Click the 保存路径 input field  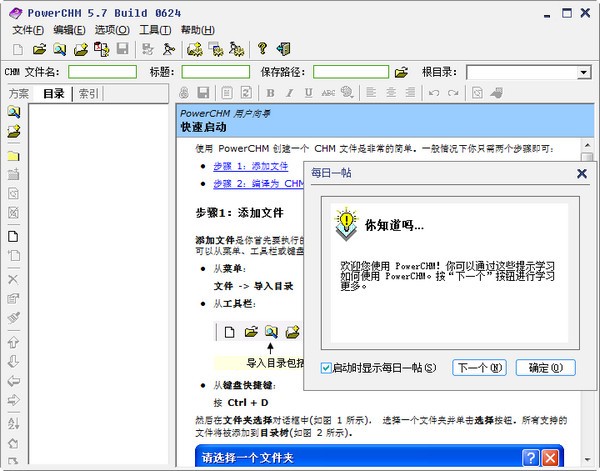click(351, 72)
